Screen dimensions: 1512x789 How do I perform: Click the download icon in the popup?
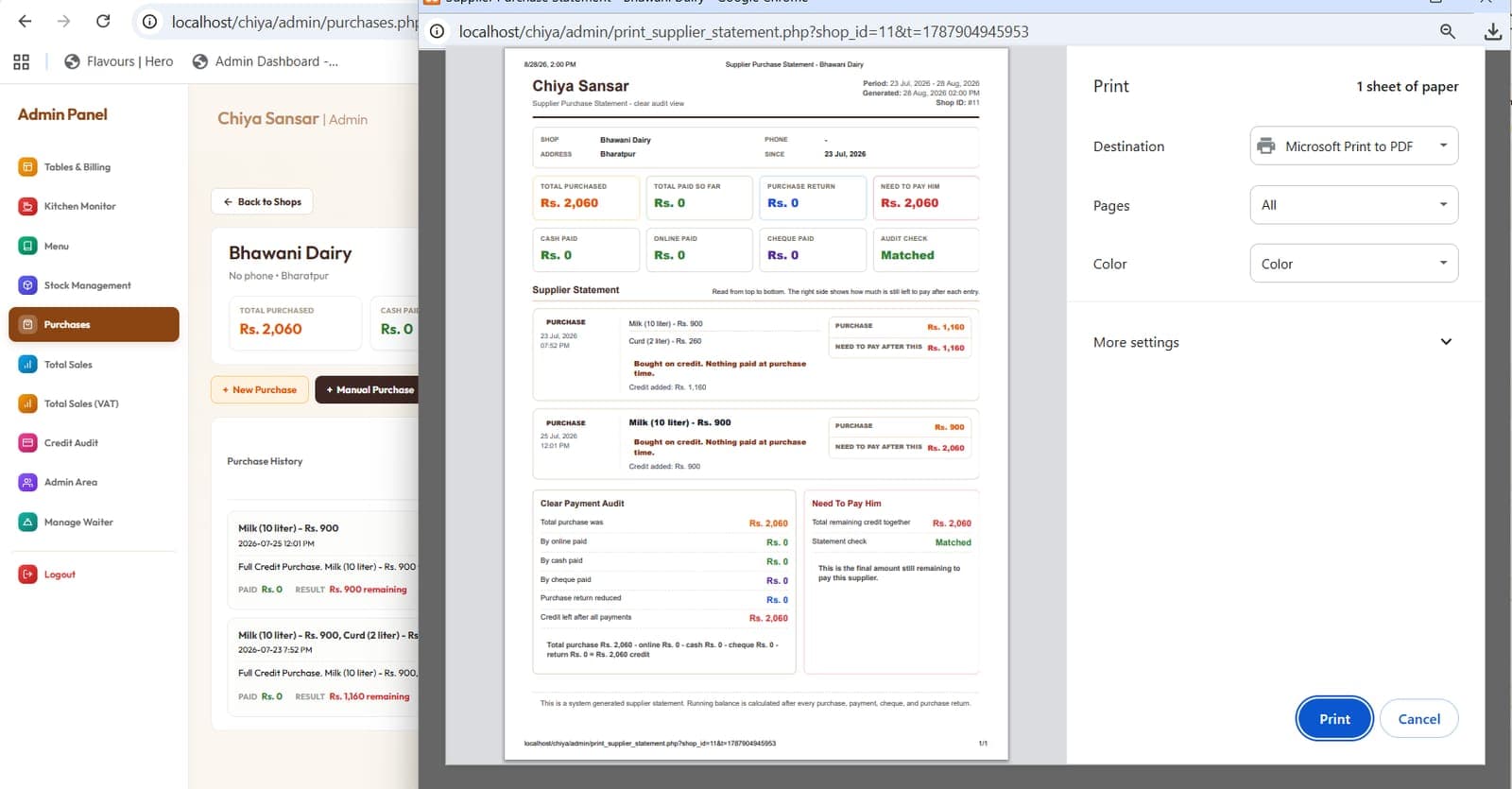pos(1493,31)
